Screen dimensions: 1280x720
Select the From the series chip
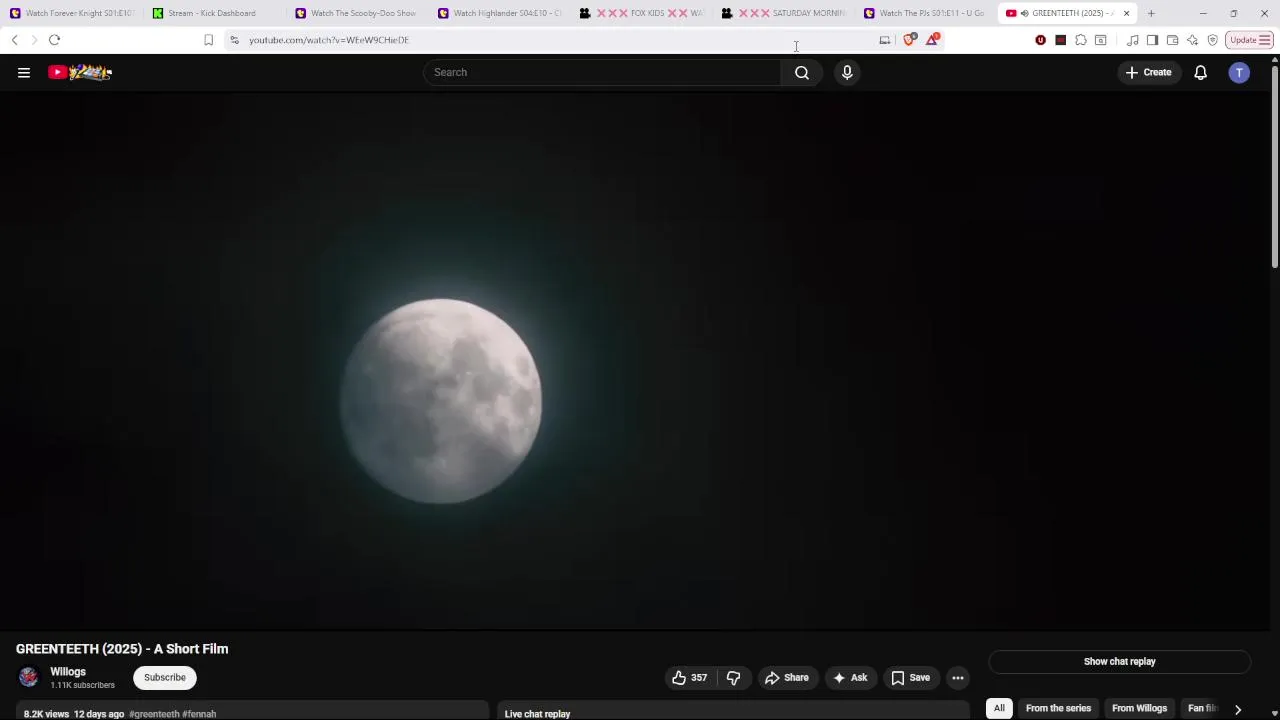click(1058, 708)
